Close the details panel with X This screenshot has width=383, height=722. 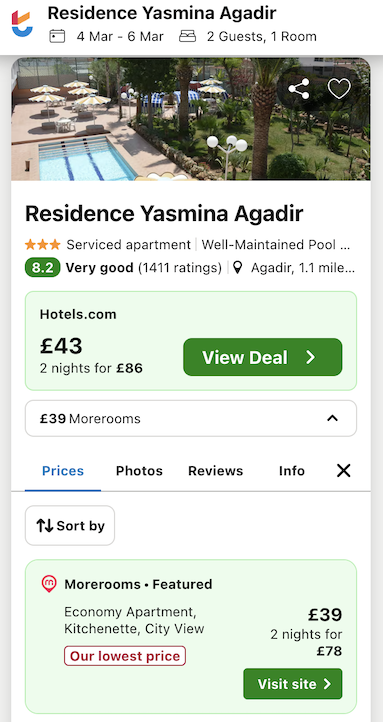(343, 471)
